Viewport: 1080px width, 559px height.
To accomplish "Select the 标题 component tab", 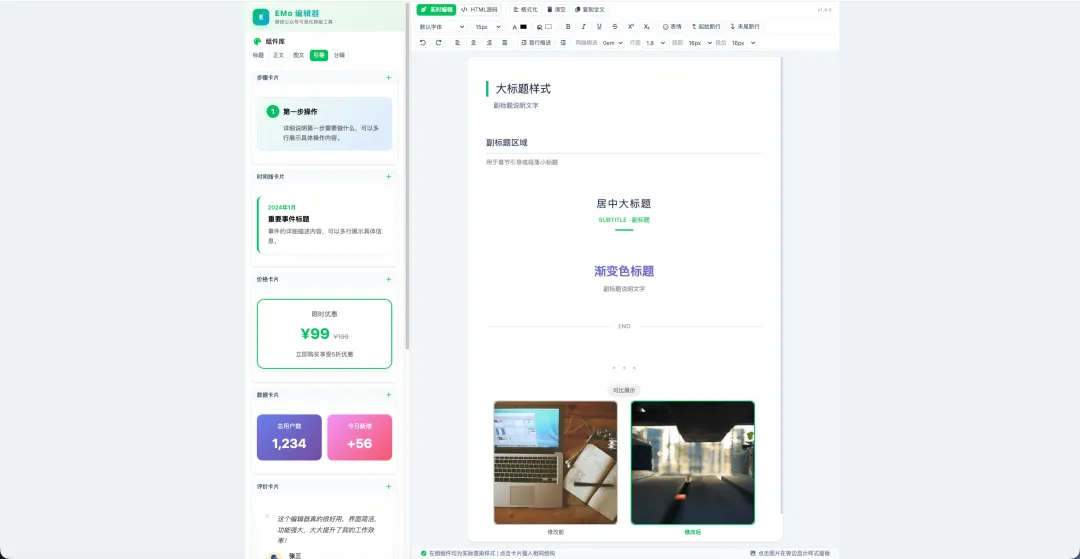I will tap(258, 55).
